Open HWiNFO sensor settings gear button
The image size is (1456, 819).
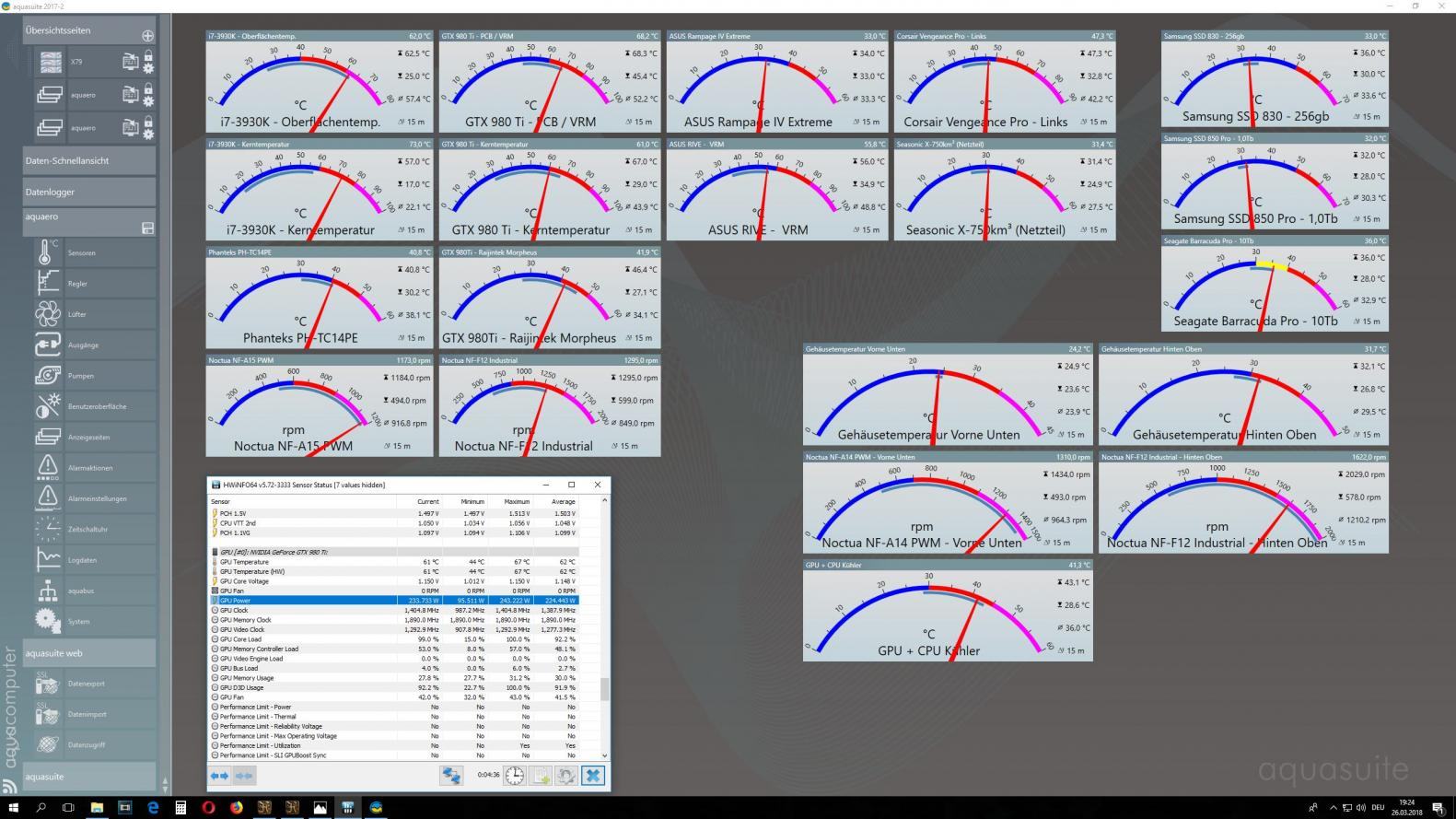tap(566, 776)
